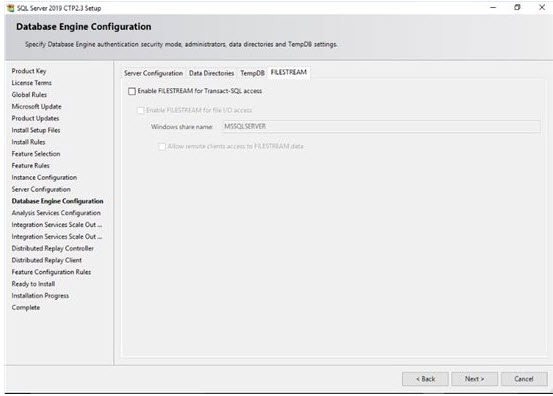Proceed with the Next > button
Image resolution: width=553 pixels, height=396 pixels.
[474, 379]
